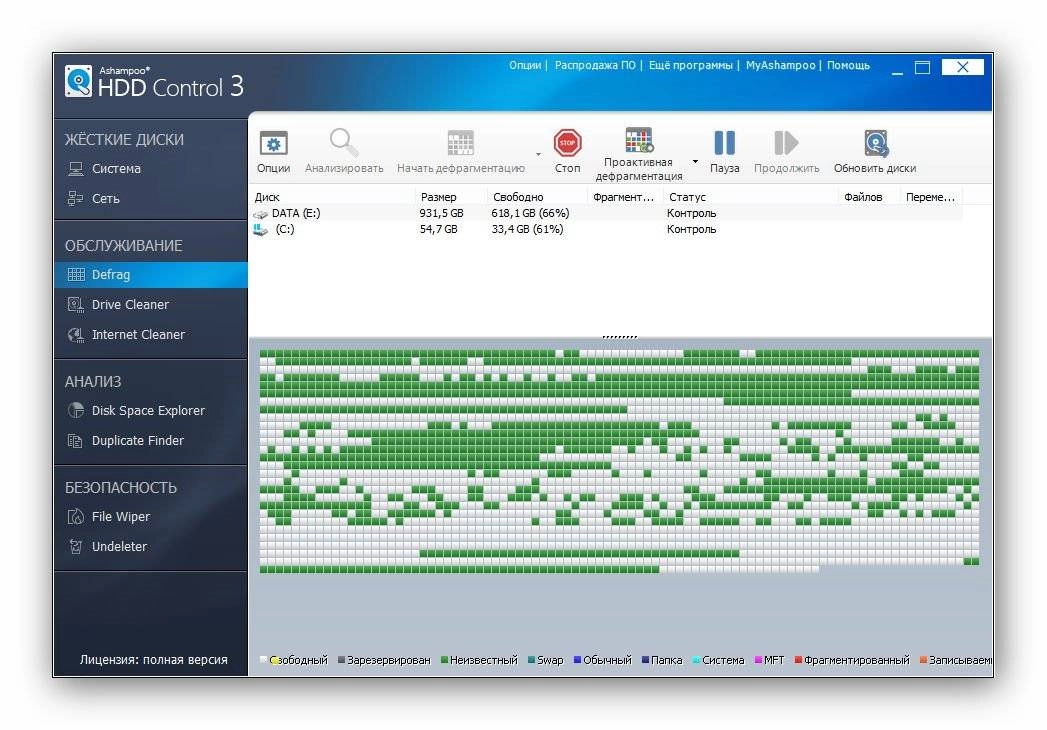Click the Сеть network icon
This screenshot has height=730, width=1047.
[x=75, y=198]
